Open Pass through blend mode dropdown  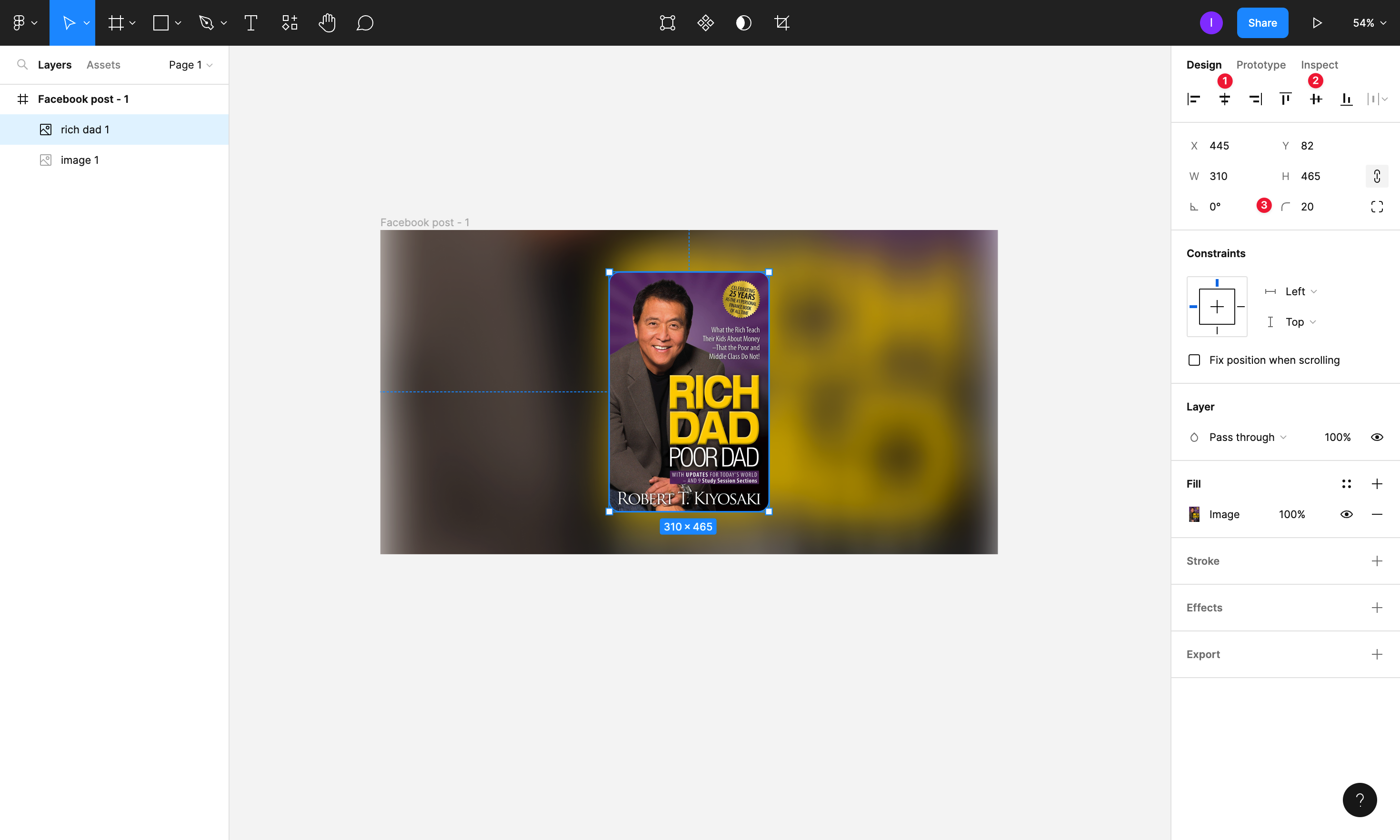coord(1248,437)
